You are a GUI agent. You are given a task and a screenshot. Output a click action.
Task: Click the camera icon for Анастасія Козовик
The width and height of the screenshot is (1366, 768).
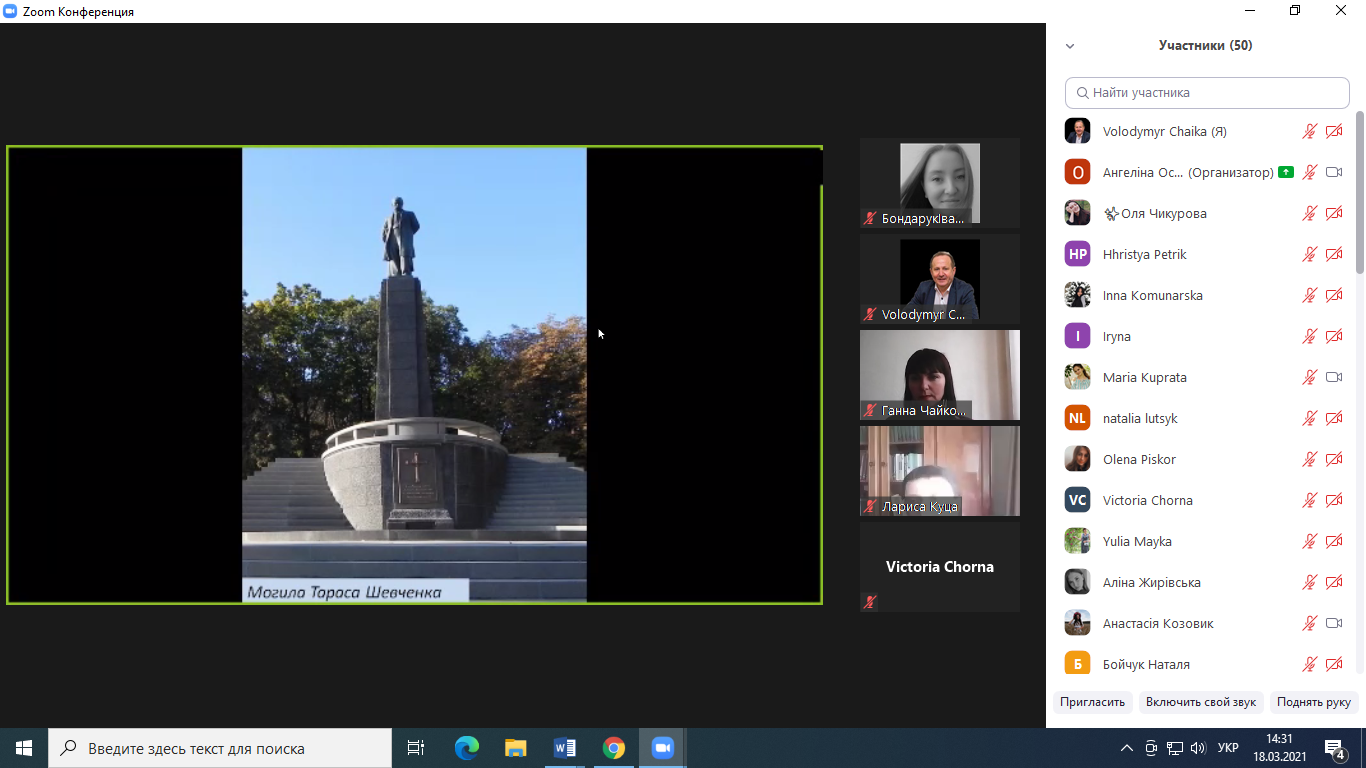[x=1333, y=623]
